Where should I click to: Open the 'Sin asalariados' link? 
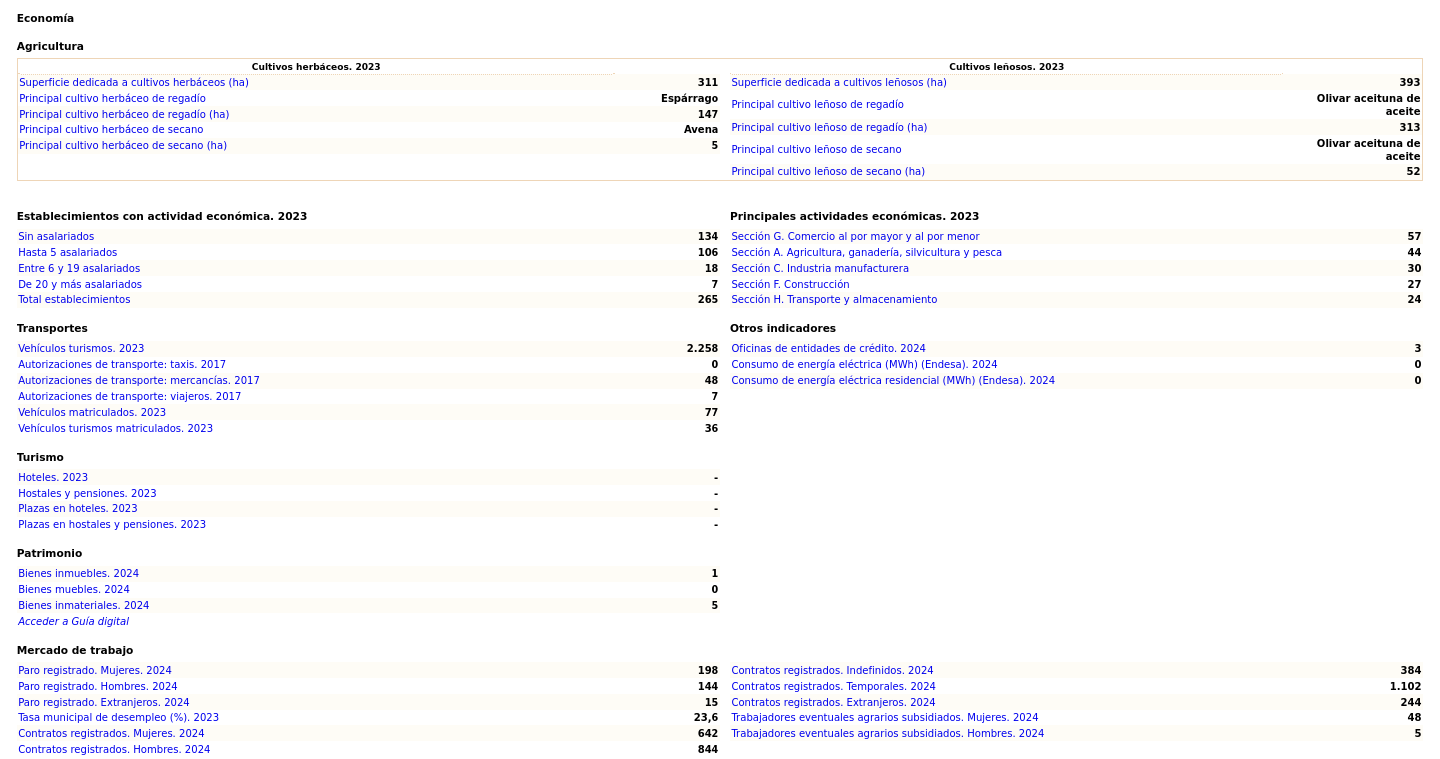(56, 237)
